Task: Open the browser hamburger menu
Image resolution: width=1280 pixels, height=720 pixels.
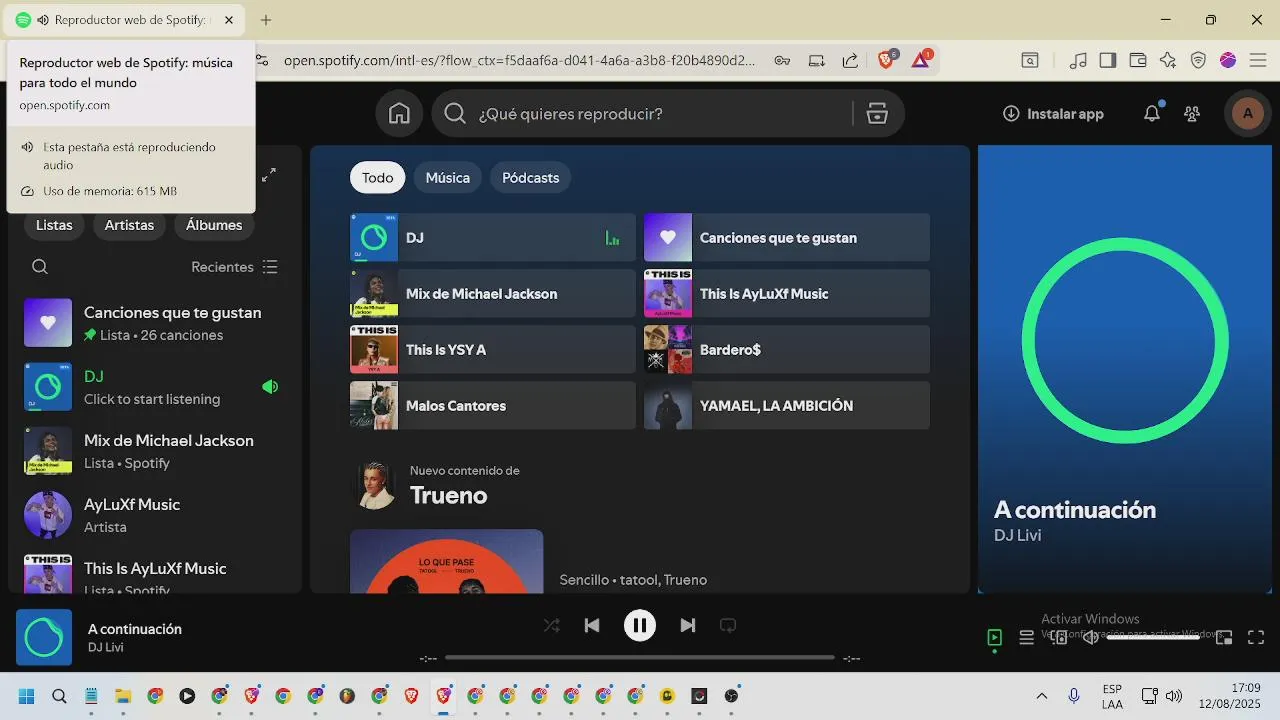Action: (x=1258, y=60)
